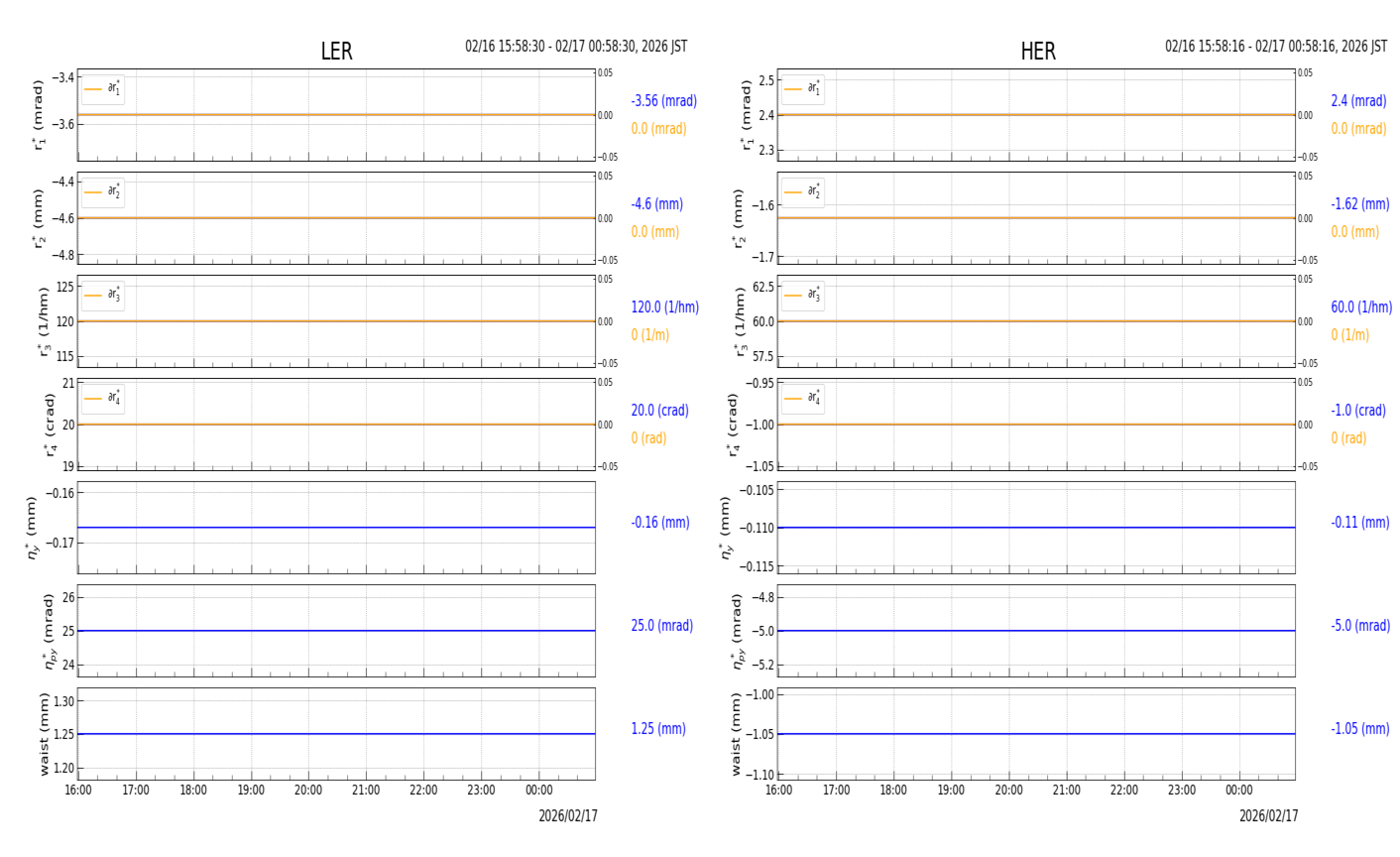Click the HER value 2.4 (mrad)

1358,101
